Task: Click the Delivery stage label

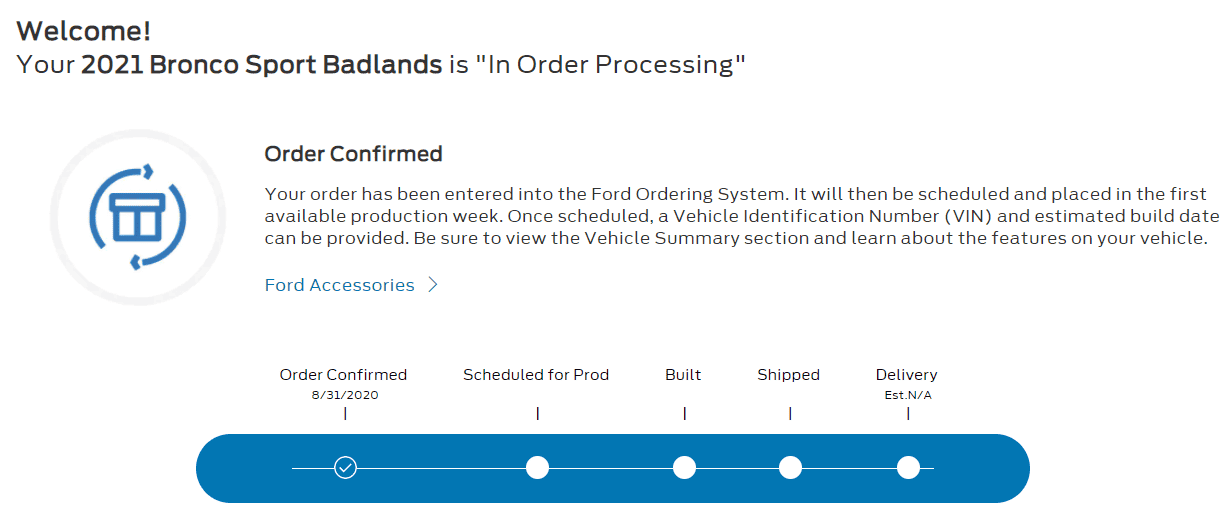Action: [906, 375]
